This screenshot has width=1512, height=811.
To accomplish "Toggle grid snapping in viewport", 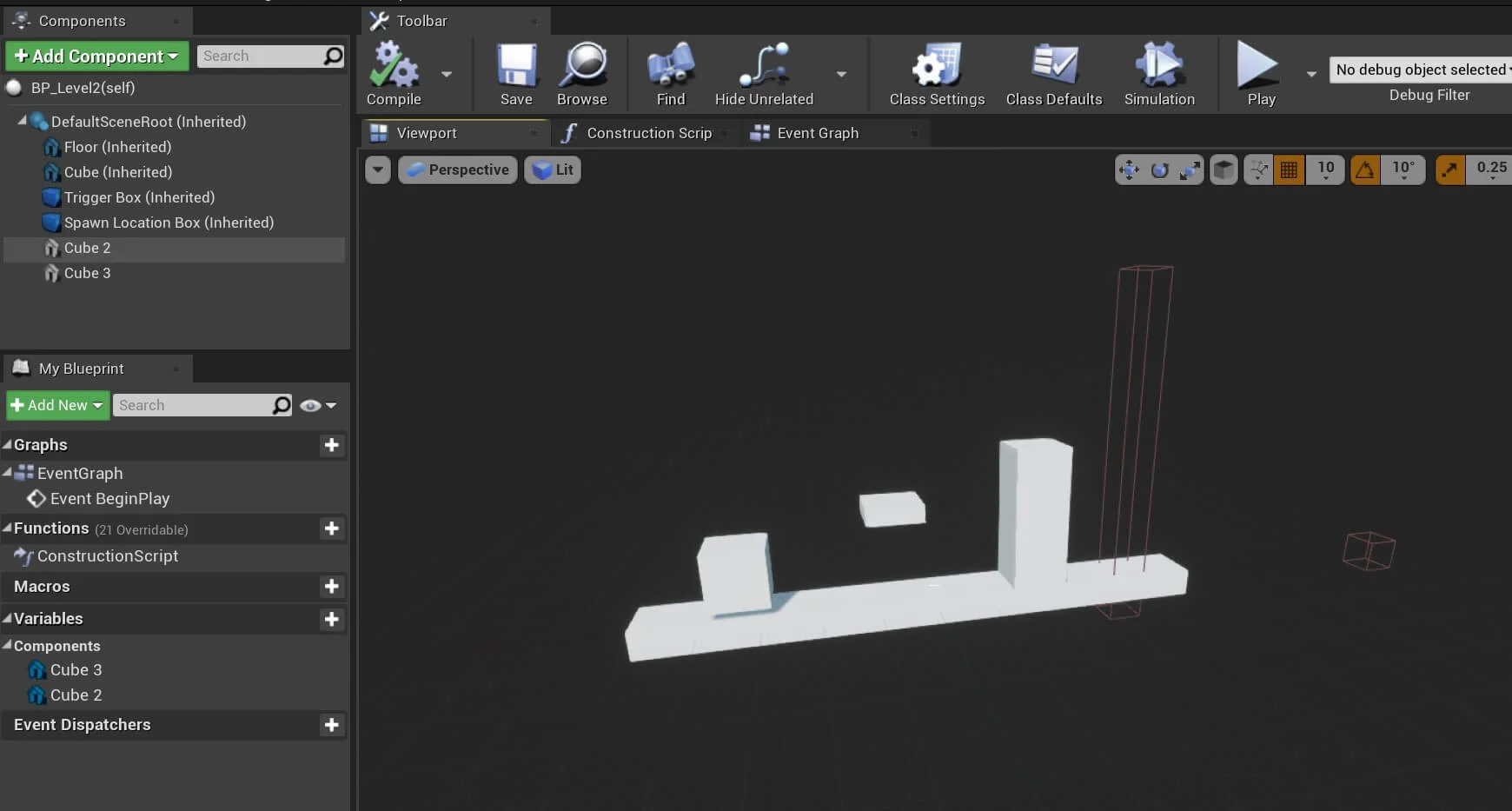I will [1289, 170].
